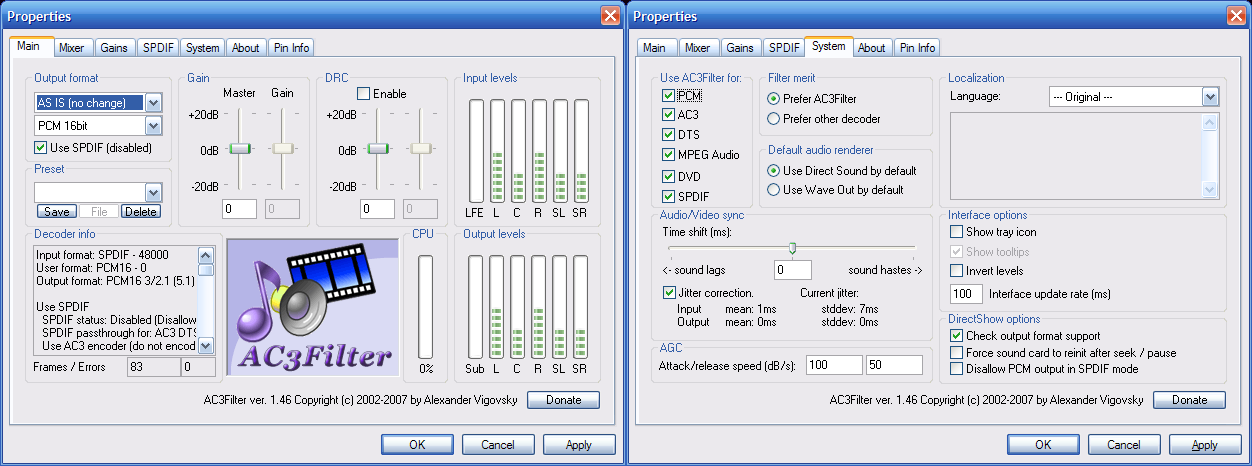
Task: Click Cancel in right Properties window
Action: (1124, 445)
